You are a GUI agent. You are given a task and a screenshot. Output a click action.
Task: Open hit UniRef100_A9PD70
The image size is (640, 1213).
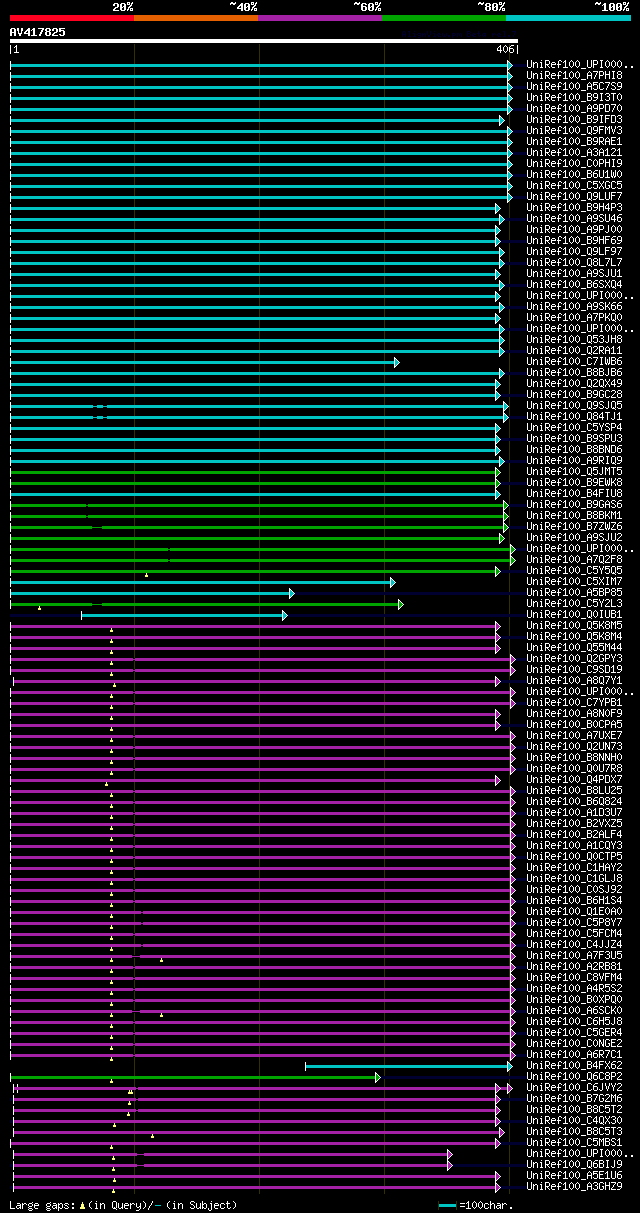point(575,108)
